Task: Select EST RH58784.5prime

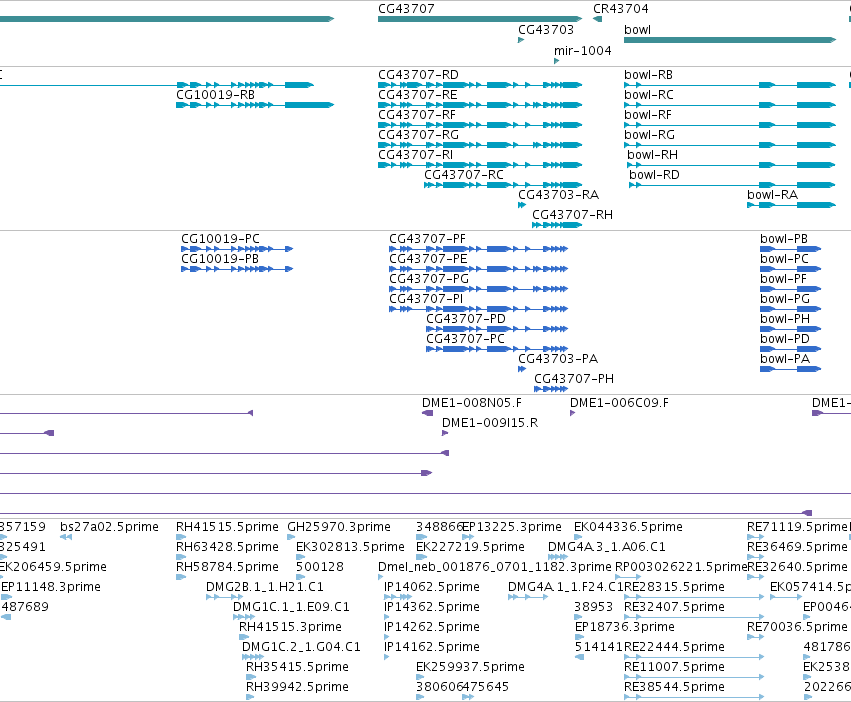Action: [x=181, y=577]
